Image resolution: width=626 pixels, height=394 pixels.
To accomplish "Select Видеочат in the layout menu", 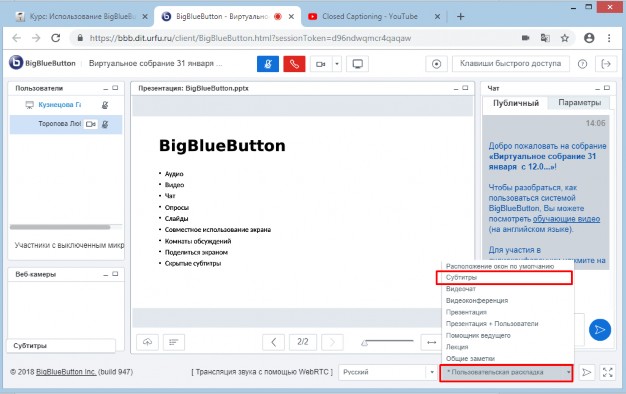I will click(x=507, y=289).
